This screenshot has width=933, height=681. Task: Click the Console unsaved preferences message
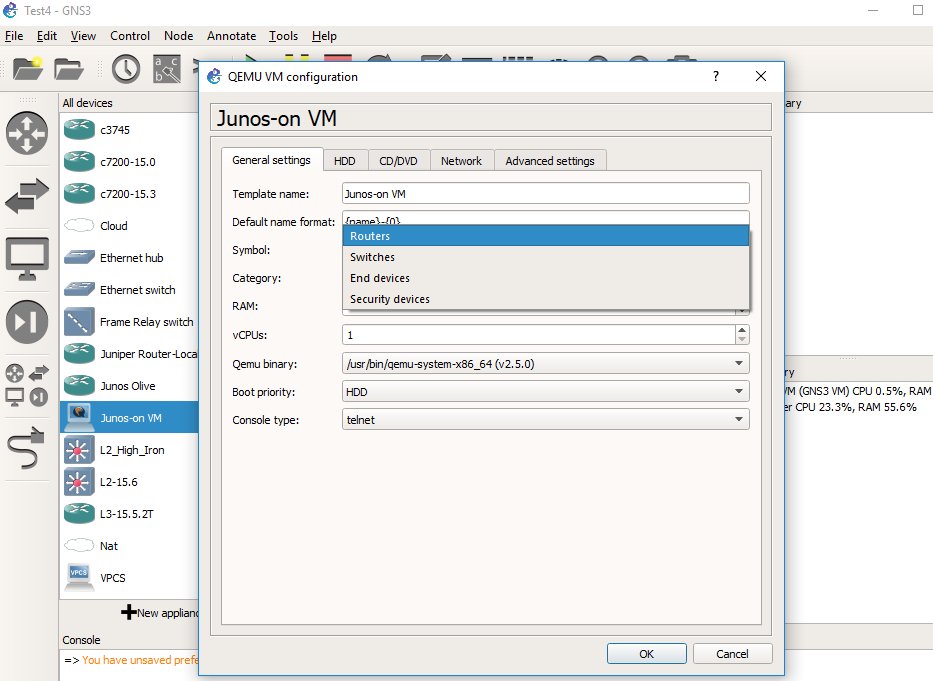(x=140, y=660)
